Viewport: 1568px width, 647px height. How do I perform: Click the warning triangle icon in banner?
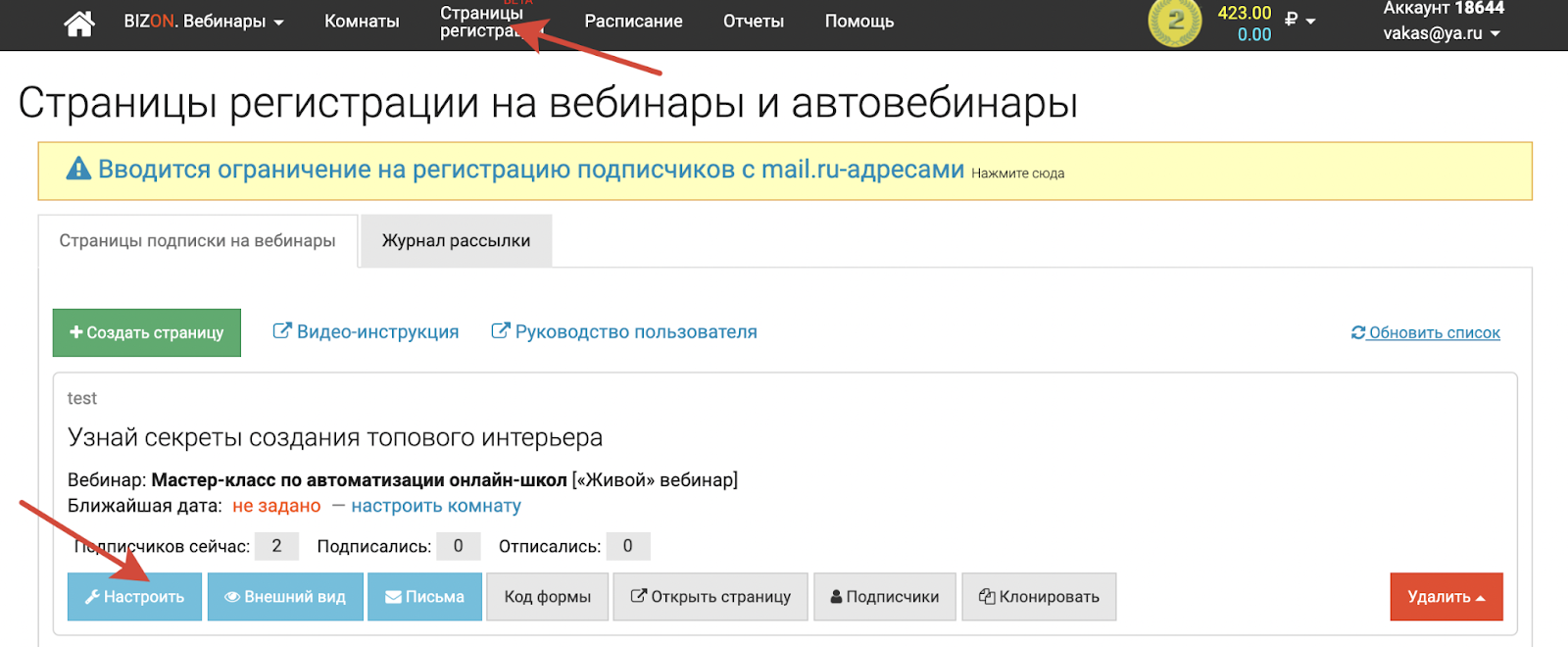point(78,170)
